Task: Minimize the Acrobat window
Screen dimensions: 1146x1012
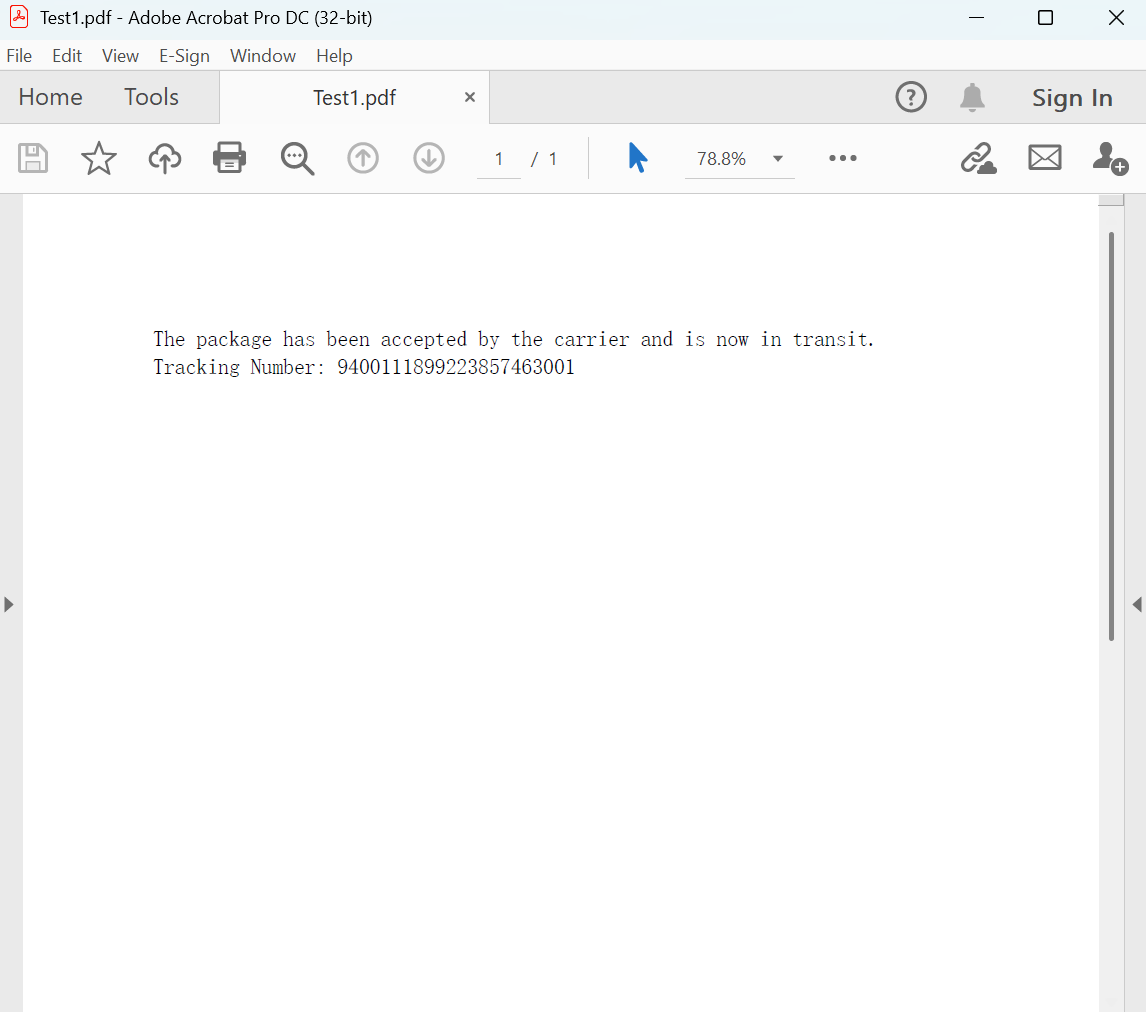Action: [x=976, y=18]
